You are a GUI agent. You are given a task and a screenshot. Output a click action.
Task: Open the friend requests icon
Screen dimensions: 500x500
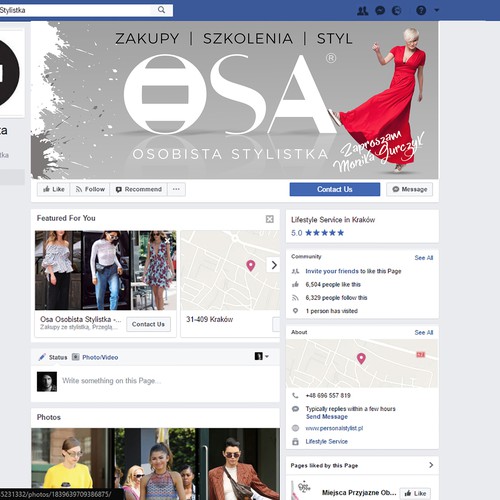coord(363,11)
